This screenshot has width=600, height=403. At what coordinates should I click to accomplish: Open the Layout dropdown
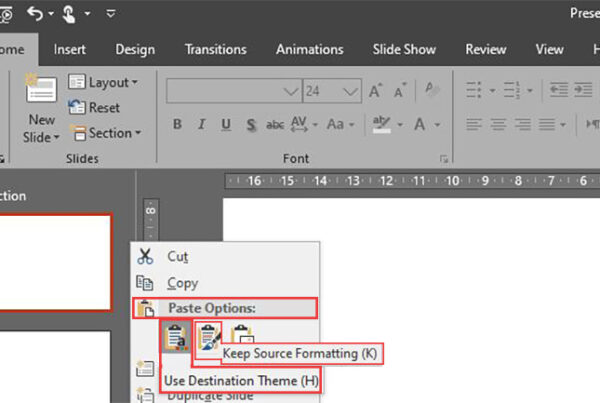[103, 82]
